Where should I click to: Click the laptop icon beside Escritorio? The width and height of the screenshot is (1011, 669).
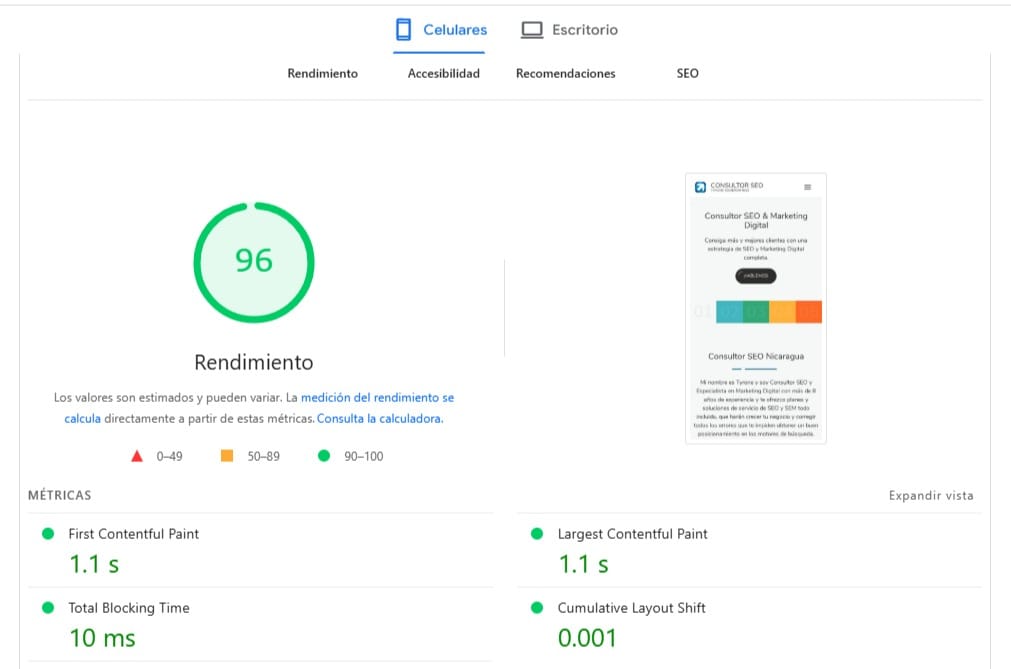click(532, 30)
